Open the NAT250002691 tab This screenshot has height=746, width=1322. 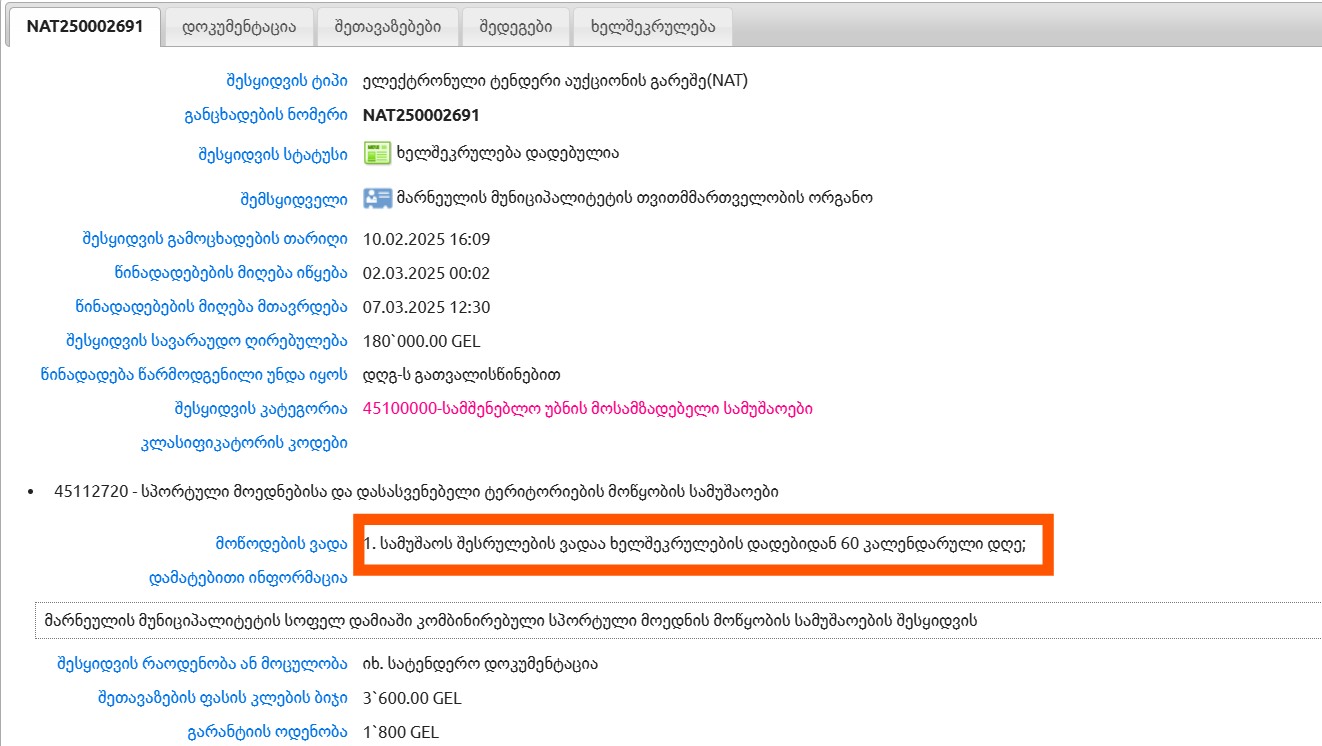click(85, 27)
